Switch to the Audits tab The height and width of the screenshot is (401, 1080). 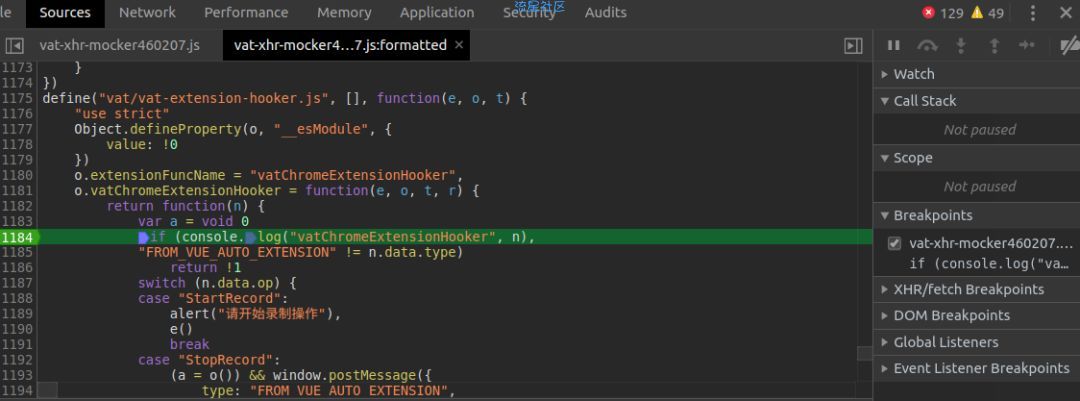(x=605, y=13)
